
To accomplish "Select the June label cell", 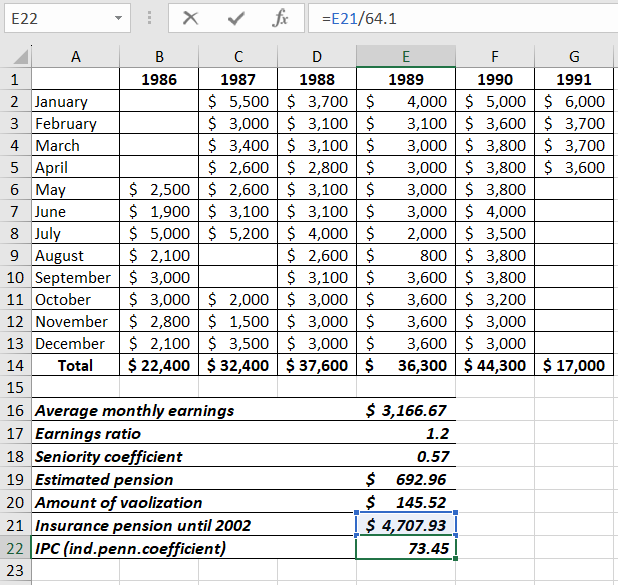I will point(76,212).
